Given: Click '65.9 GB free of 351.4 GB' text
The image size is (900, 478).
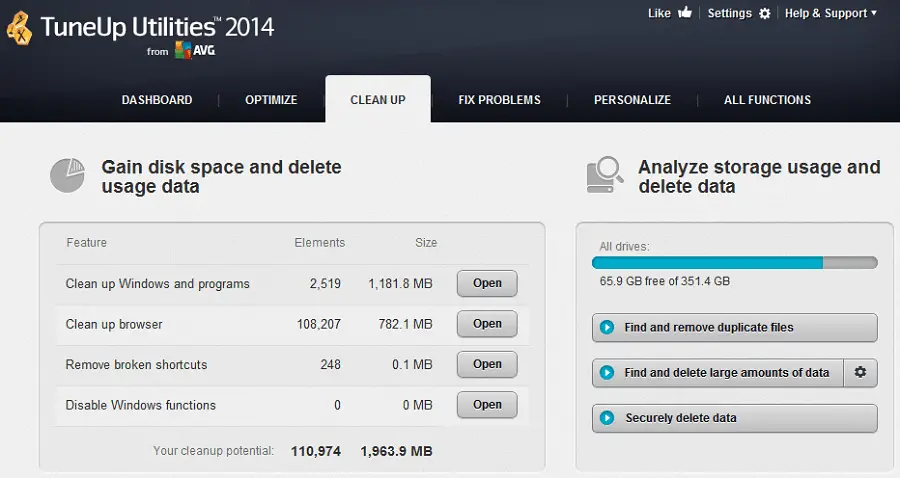Looking at the screenshot, I should (x=665, y=281).
